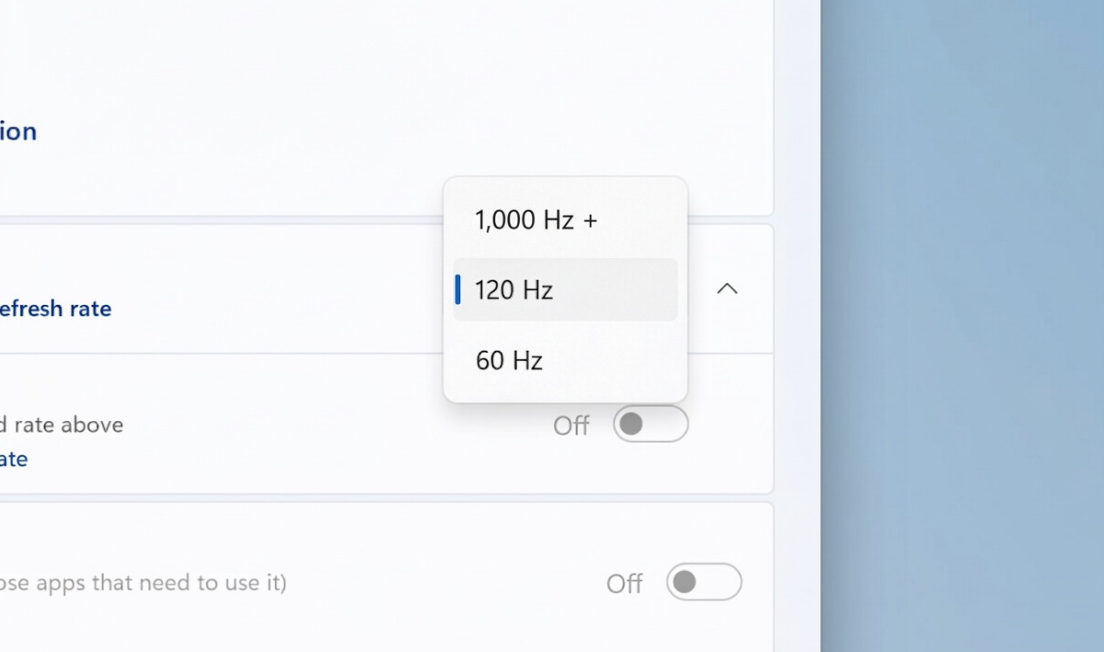1104x652 pixels.
Task: Open the blue "ate" link under "rate above"
Action: click(14, 459)
